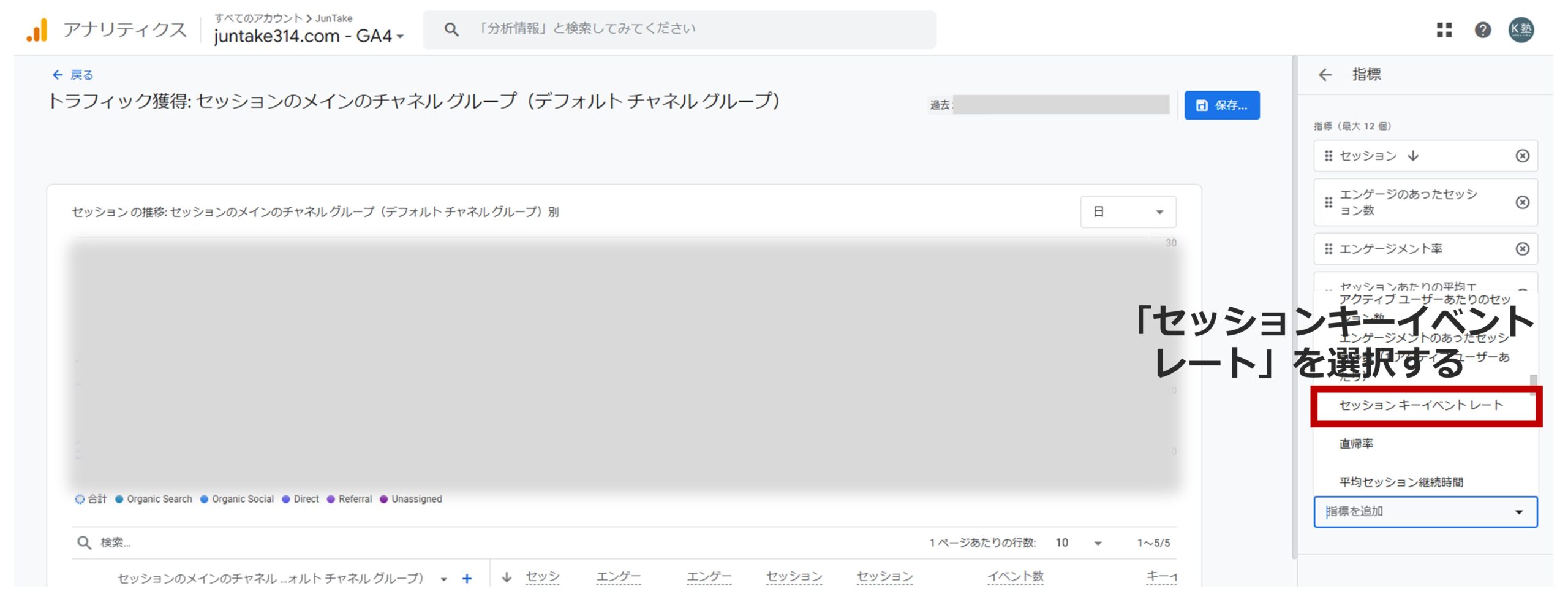Open the 日 time granularity dropdown
The height and width of the screenshot is (594, 1568).
point(1128,211)
